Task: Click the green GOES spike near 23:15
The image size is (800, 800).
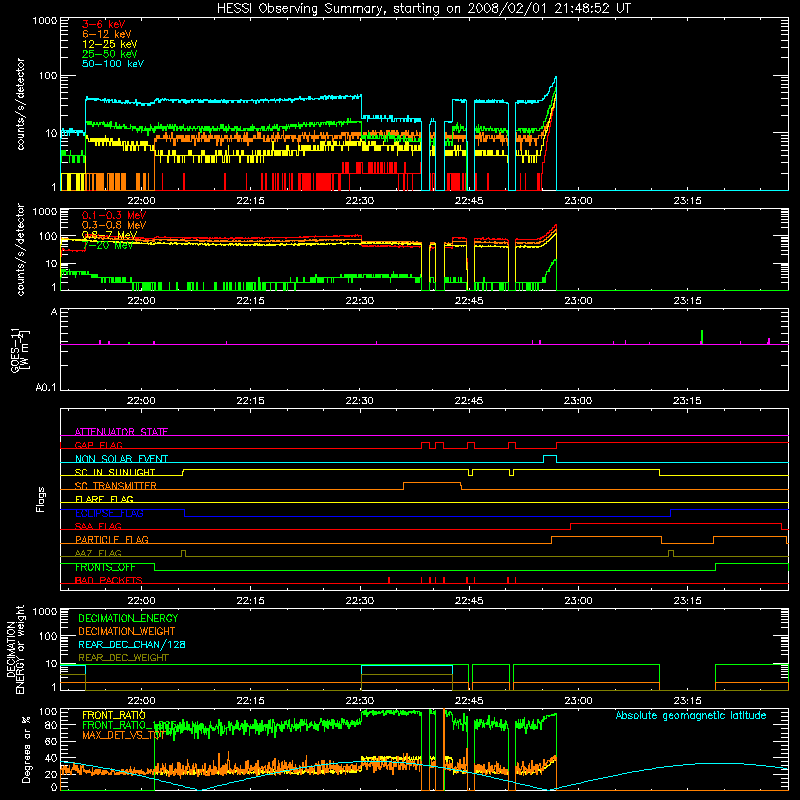Action: 702,337
